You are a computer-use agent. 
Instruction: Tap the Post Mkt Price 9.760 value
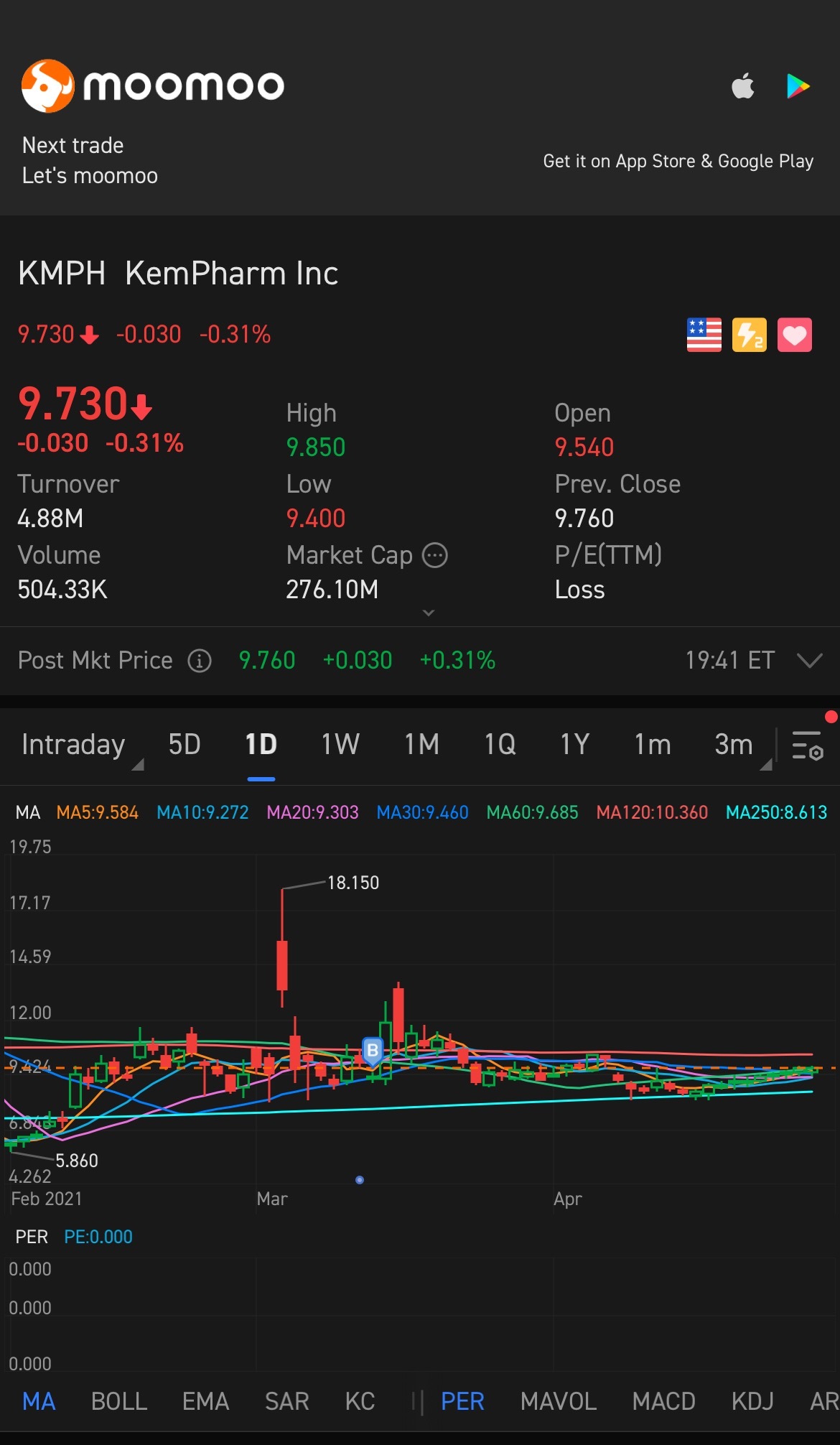point(267,661)
